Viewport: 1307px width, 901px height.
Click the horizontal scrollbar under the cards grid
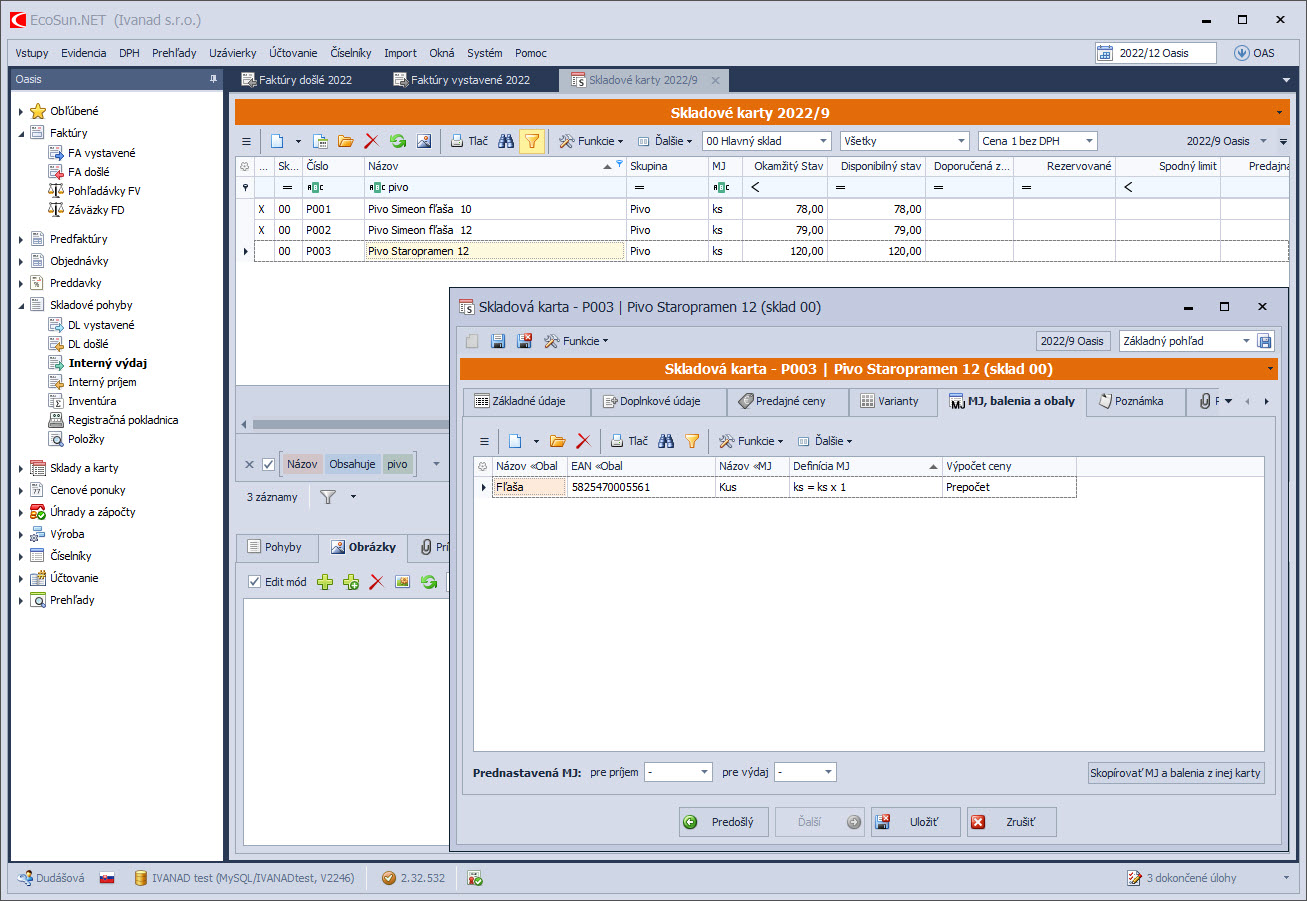[340, 427]
